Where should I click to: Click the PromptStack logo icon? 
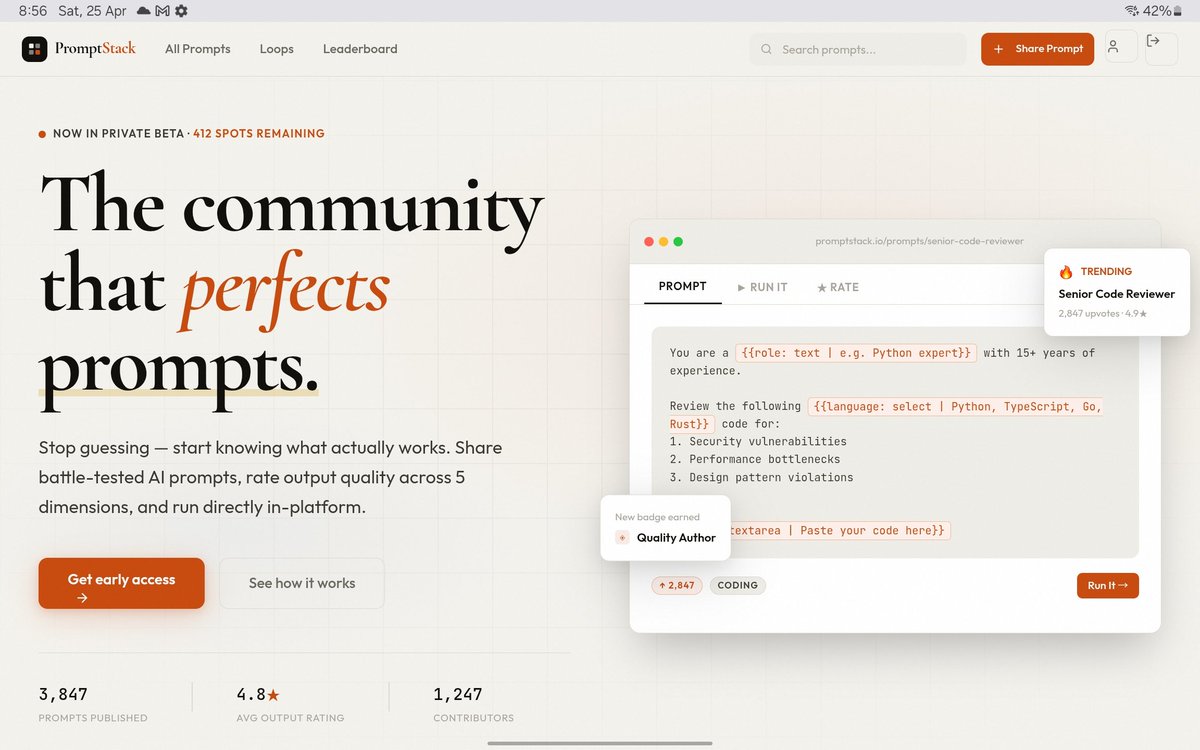click(x=34, y=49)
